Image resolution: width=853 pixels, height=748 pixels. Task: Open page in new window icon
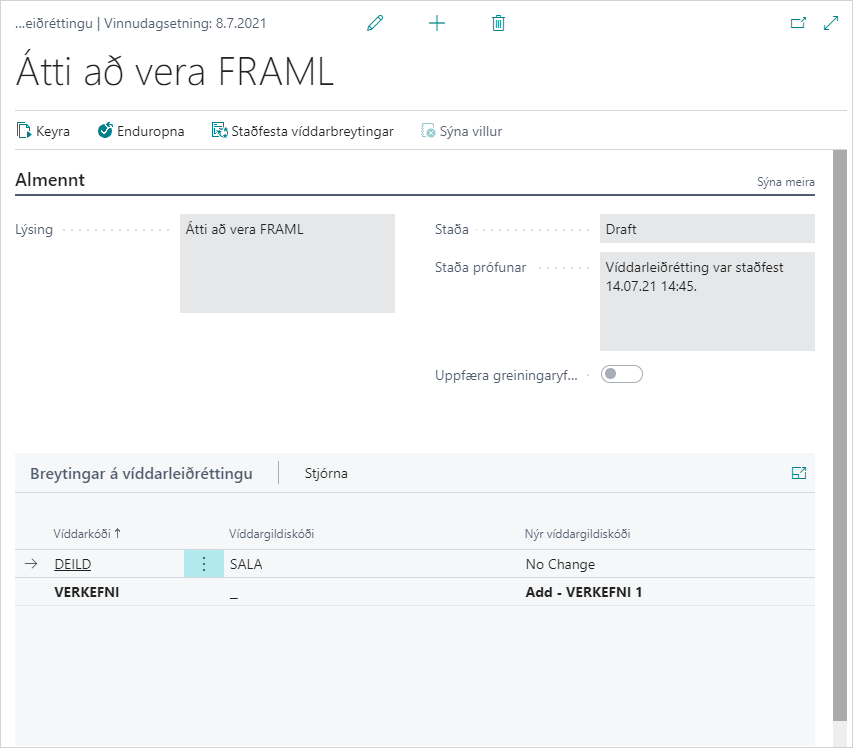(x=798, y=23)
